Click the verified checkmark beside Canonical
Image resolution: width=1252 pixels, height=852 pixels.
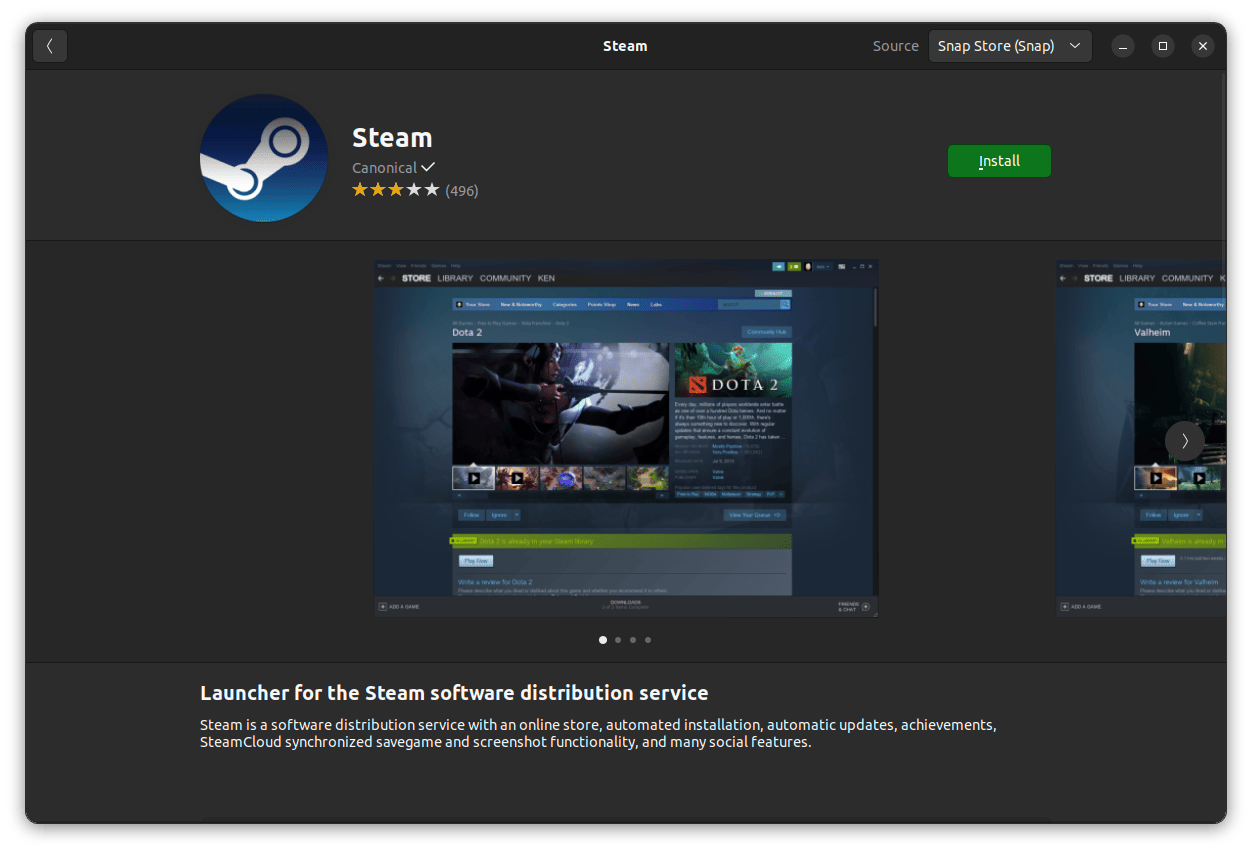428,167
